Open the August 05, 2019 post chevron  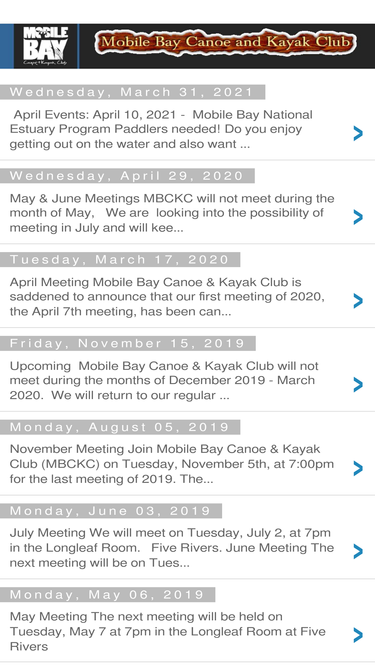coord(358,468)
